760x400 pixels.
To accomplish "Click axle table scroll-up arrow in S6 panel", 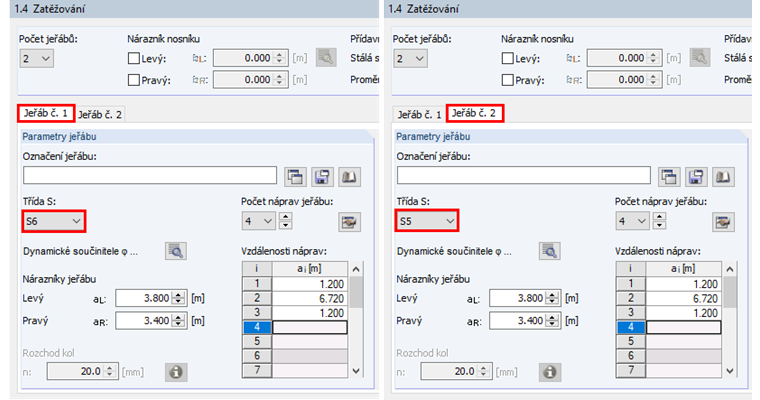I will (x=356, y=269).
